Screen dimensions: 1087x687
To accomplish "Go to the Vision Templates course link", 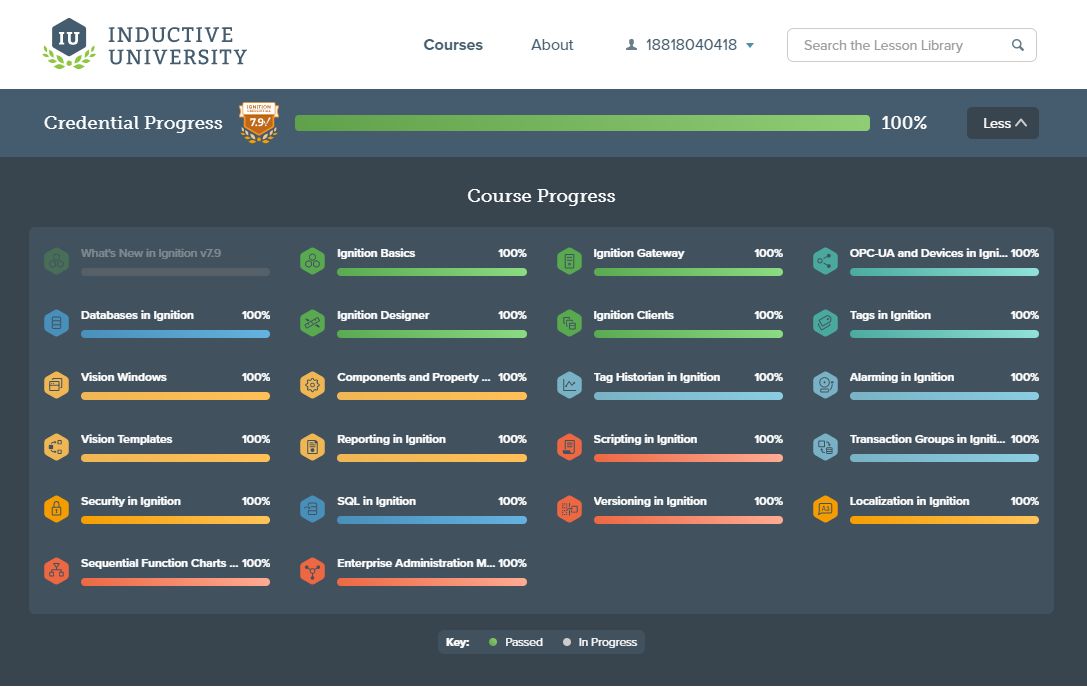I will (x=126, y=439).
